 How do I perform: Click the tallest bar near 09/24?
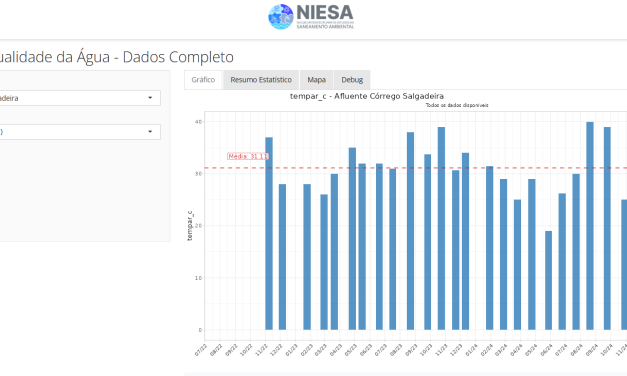590,226
